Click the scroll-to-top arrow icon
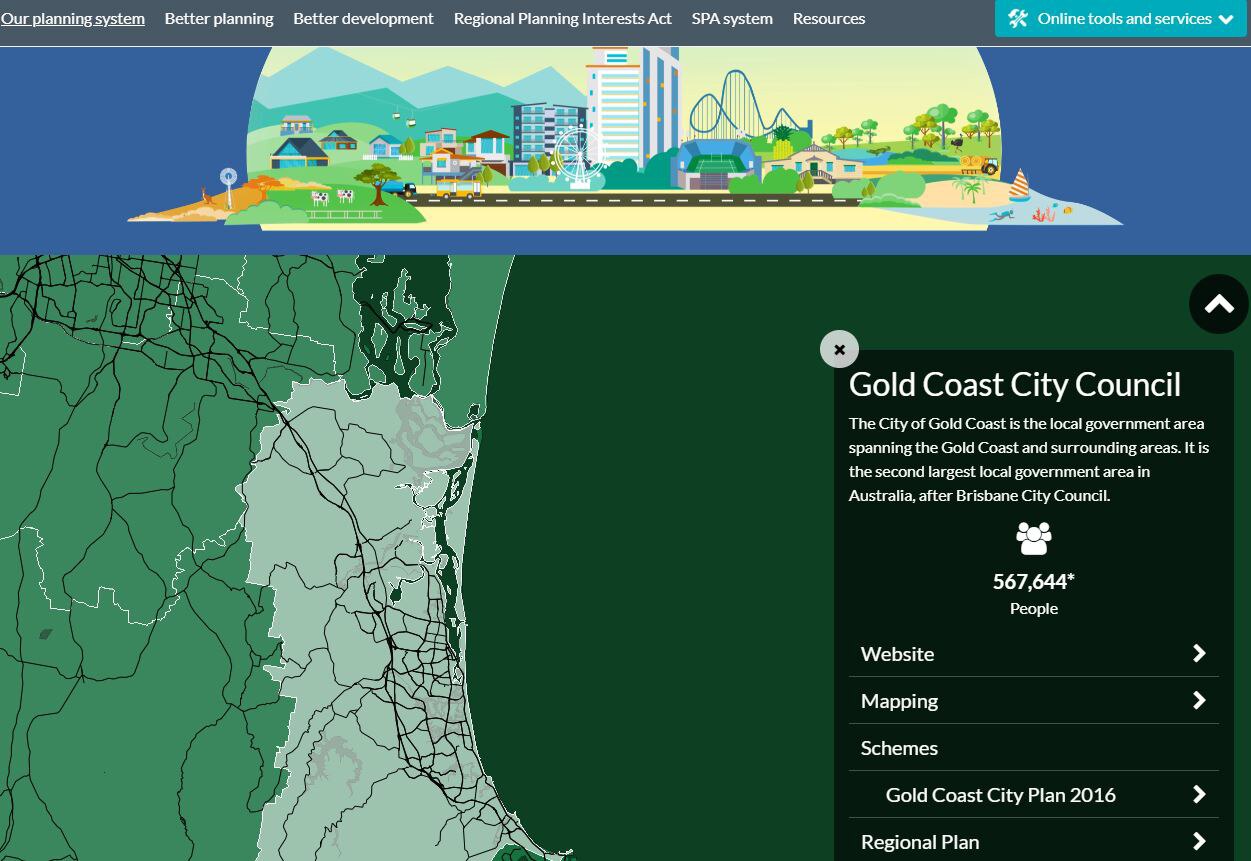Image resolution: width=1251 pixels, height=861 pixels. pyautogui.click(x=1218, y=303)
